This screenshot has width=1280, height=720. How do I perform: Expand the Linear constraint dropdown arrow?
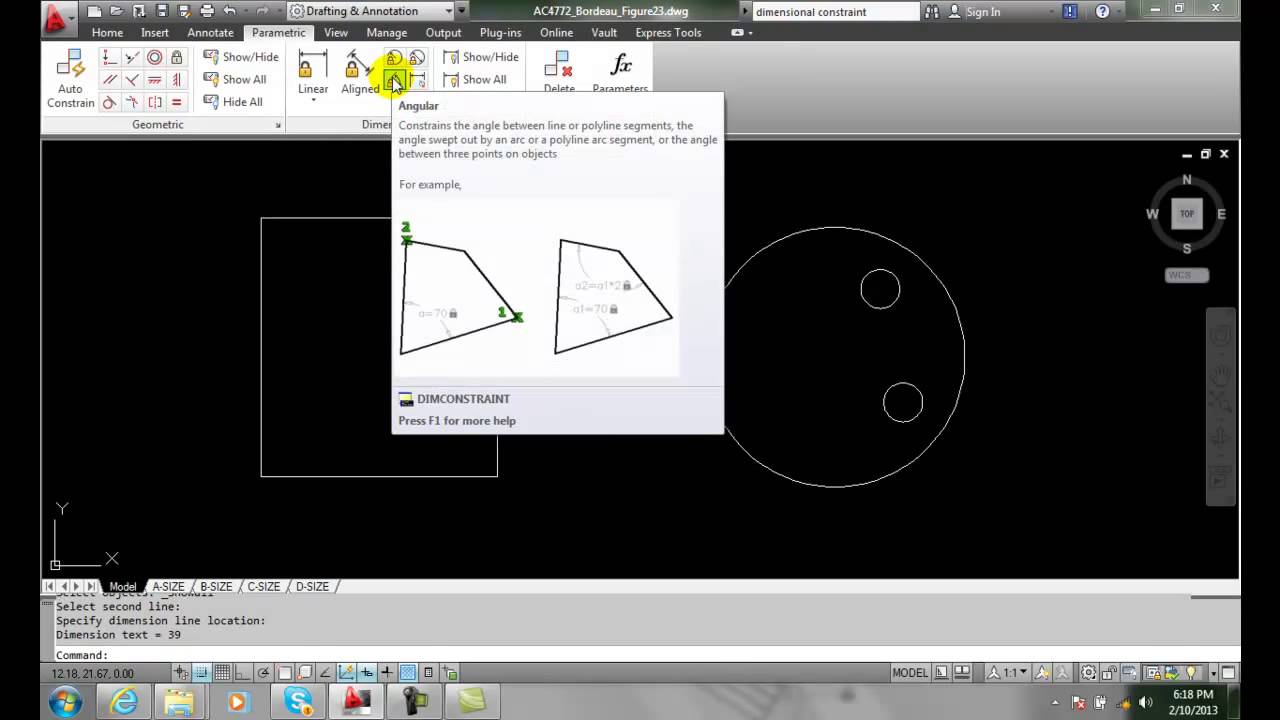(x=313, y=101)
